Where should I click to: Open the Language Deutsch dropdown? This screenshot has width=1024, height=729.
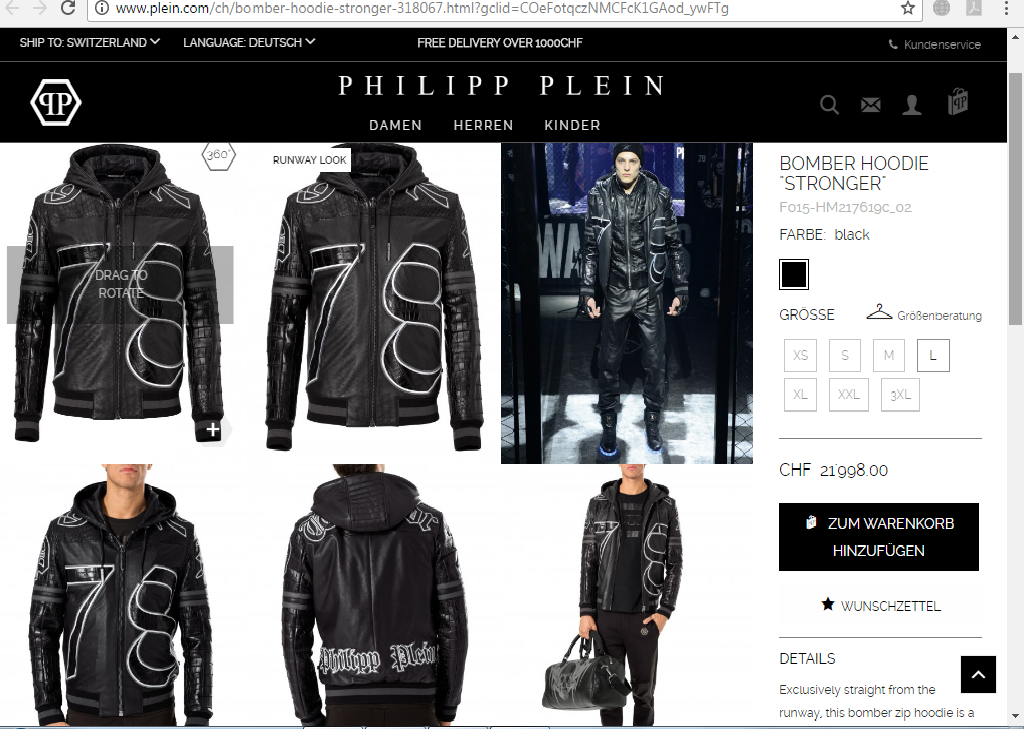pos(249,42)
